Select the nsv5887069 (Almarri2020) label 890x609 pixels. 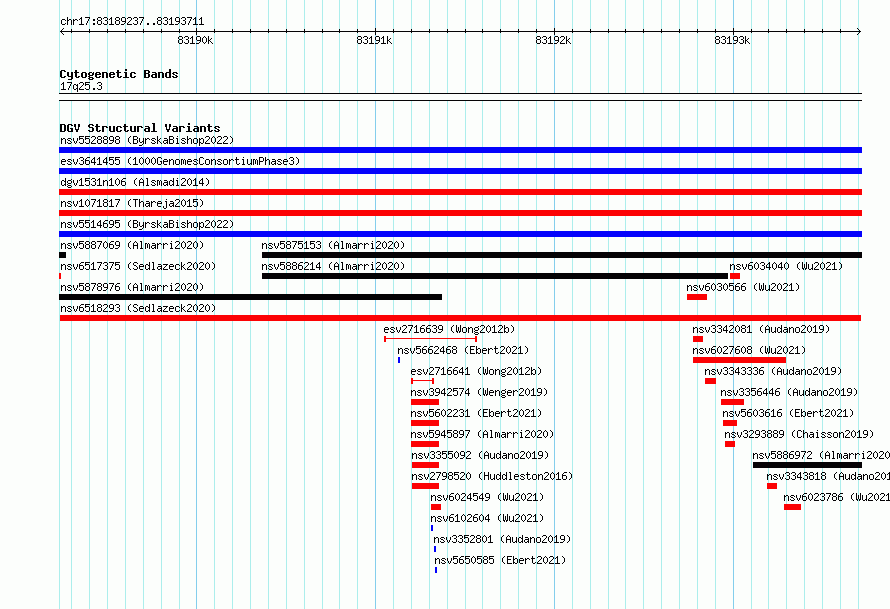pyautogui.click(x=132, y=245)
